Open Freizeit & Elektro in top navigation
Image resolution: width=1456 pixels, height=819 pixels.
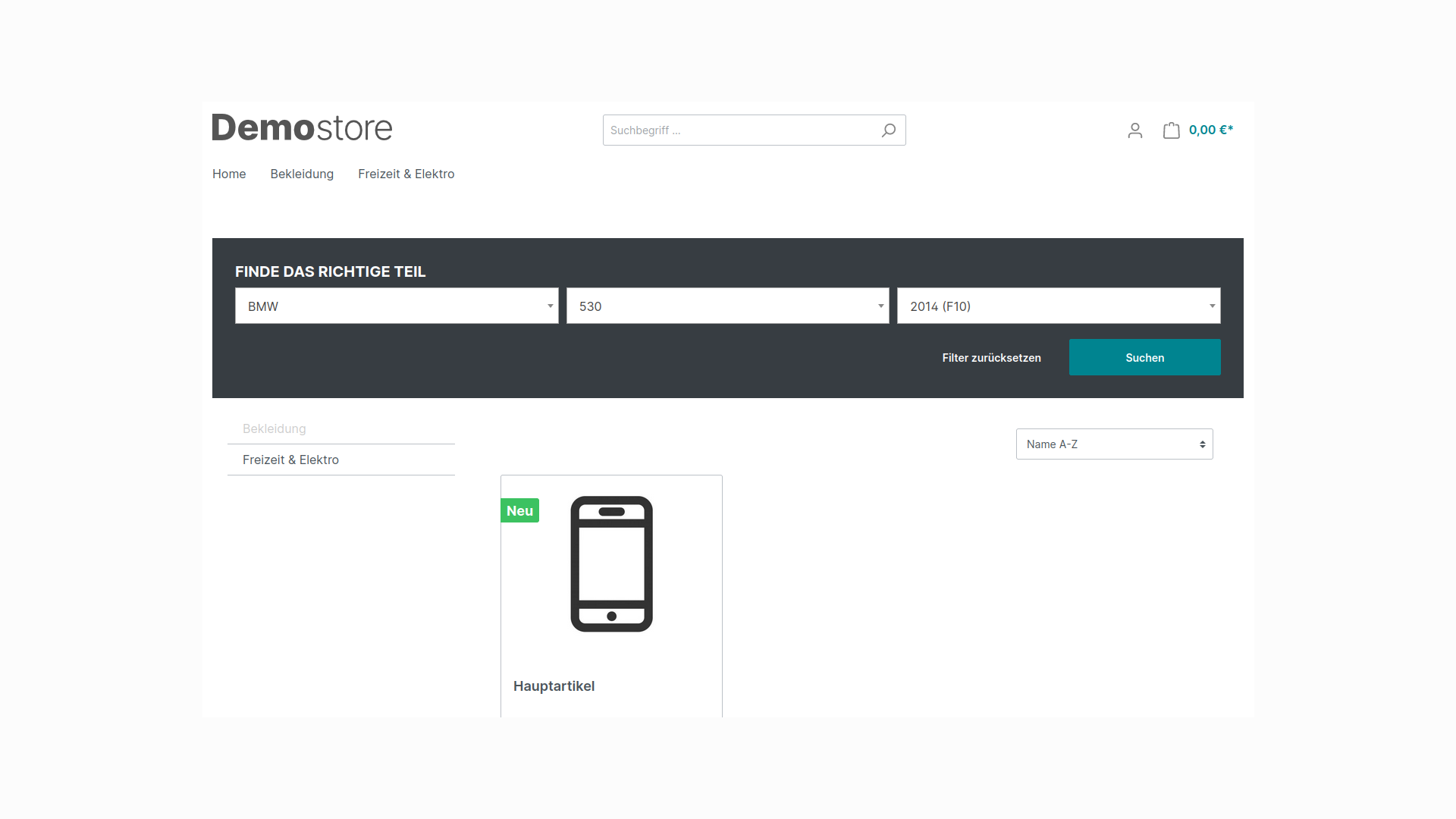(x=406, y=174)
